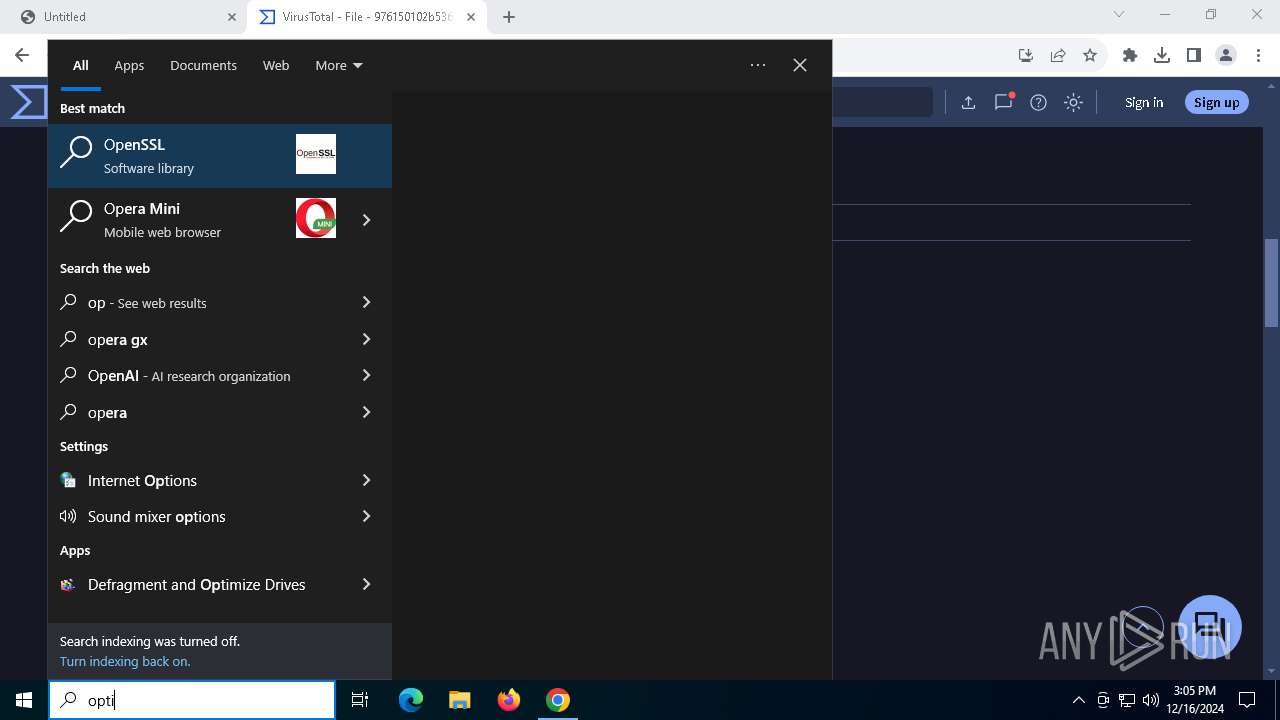
Task: Switch to Chrome in the taskbar
Action: pyautogui.click(x=558, y=700)
